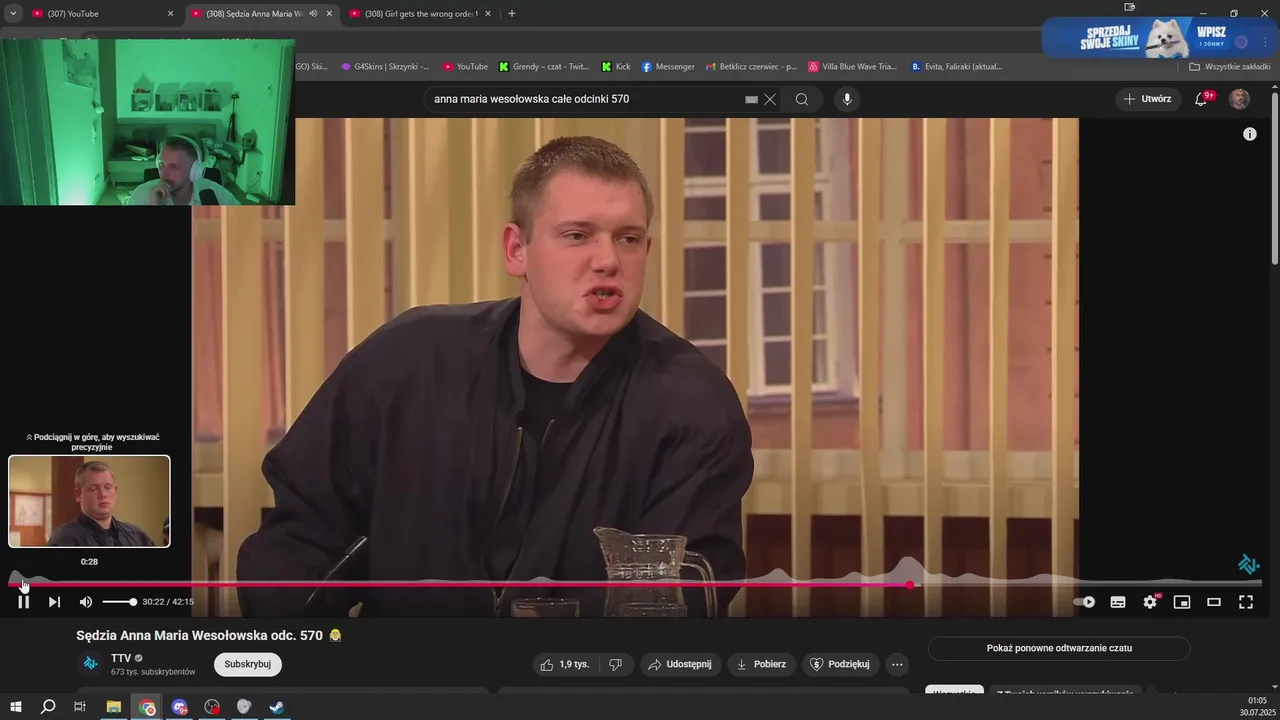Image resolution: width=1280 pixels, height=720 pixels.
Task: Like the video (1,9 tys.)
Action: coord(565,664)
